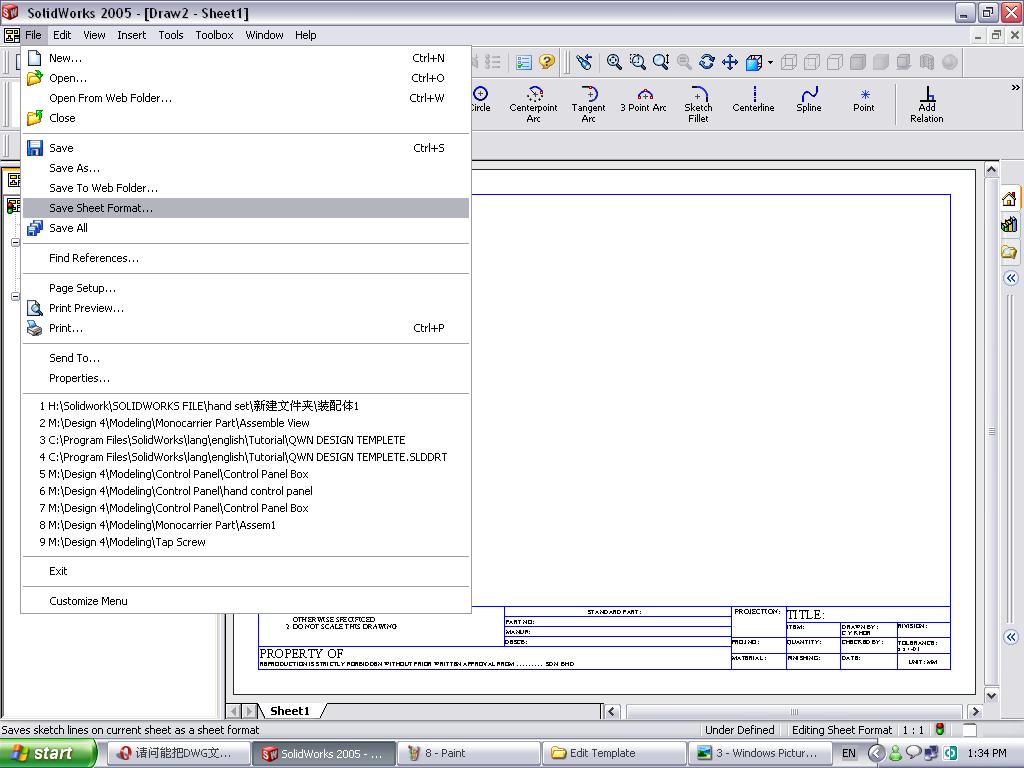Select the 3 Point Arc tool
Image resolution: width=1024 pixels, height=768 pixels.
point(643,100)
